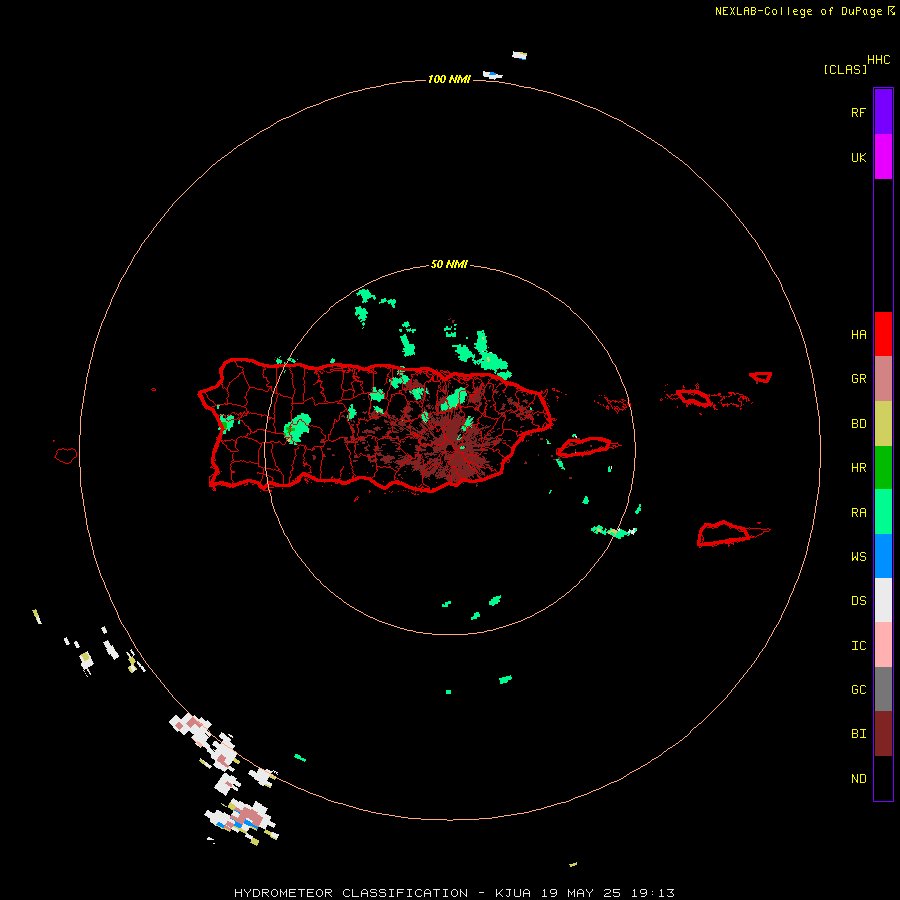The height and width of the screenshot is (900, 900).
Task: Click the ND legend label
Action: (858, 779)
